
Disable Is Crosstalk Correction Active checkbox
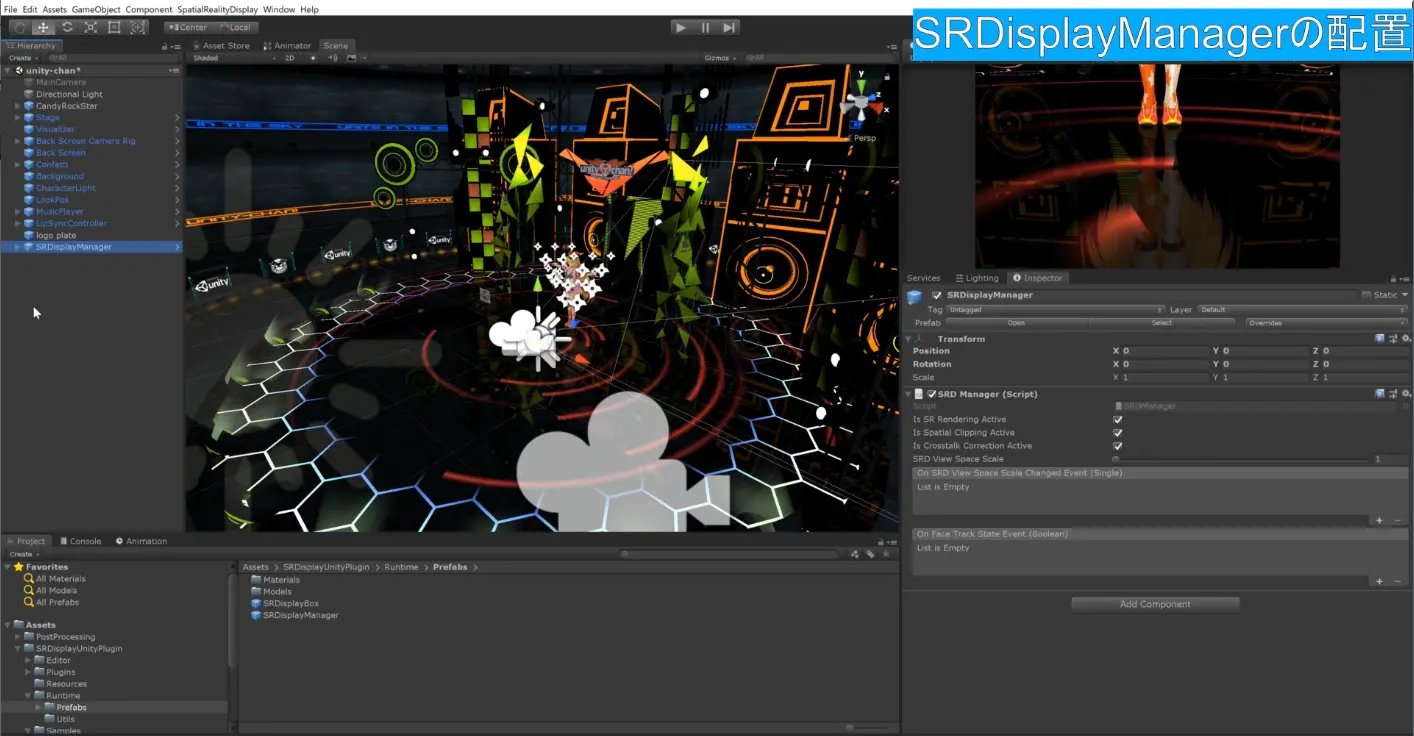pos(1117,446)
